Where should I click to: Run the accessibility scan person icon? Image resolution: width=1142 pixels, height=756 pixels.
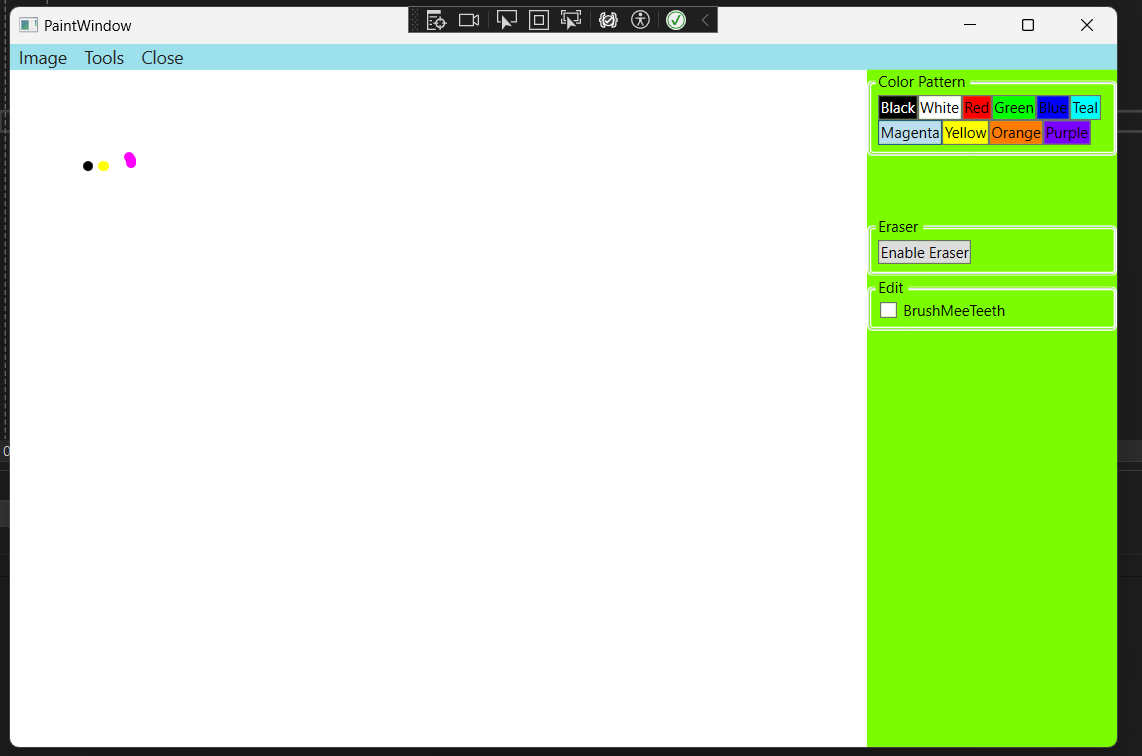click(640, 20)
